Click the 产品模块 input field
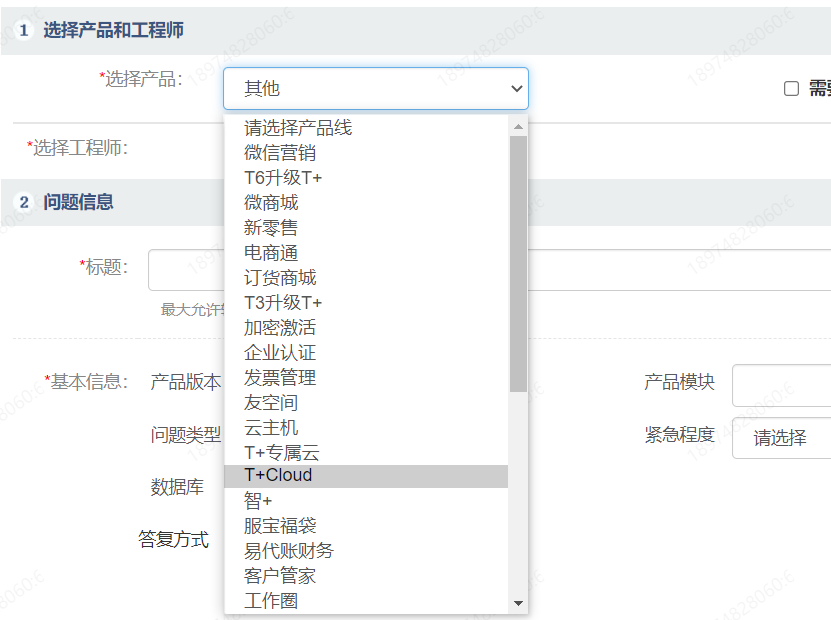Screen dimensions: 831x620 point(781,385)
